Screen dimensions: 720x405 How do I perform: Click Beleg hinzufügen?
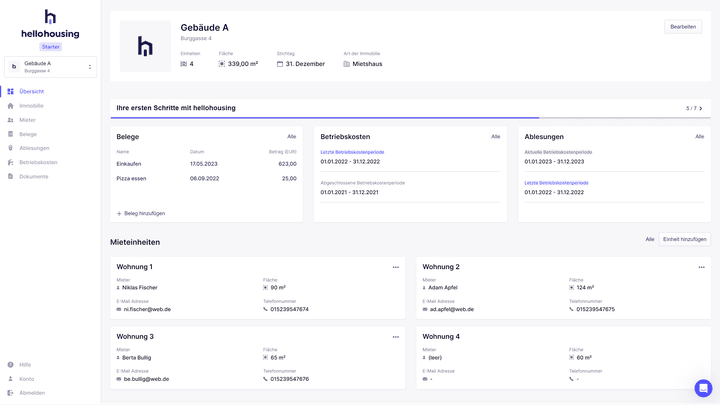pos(141,214)
